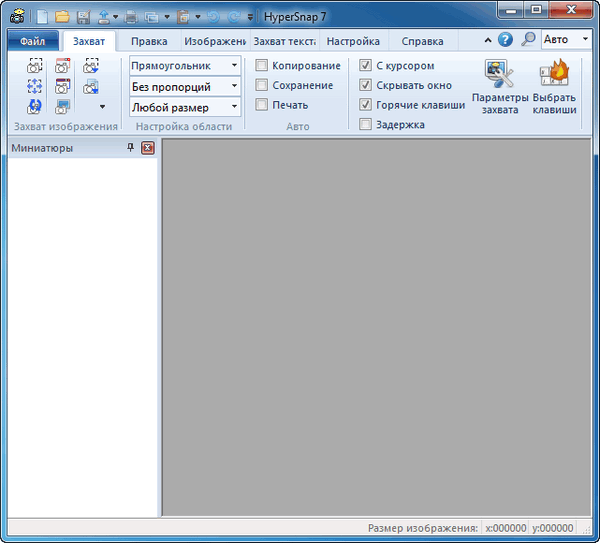This screenshot has width=600, height=543.
Task: Open the Файл menu button
Action: [x=32, y=42]
